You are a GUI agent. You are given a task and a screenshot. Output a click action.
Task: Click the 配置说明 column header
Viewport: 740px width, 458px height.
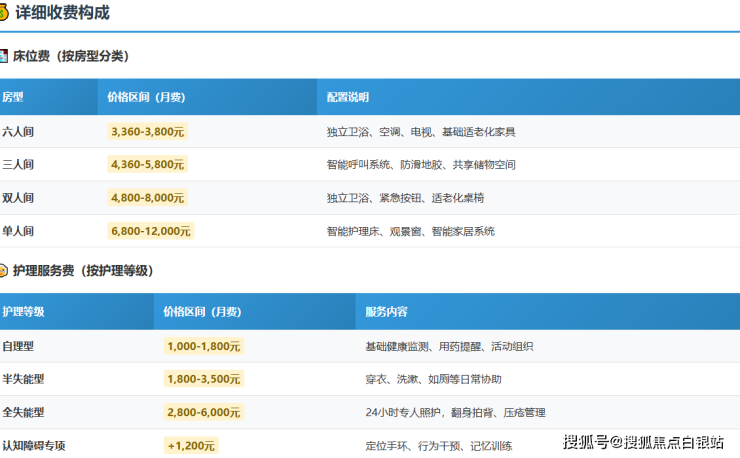347,98
